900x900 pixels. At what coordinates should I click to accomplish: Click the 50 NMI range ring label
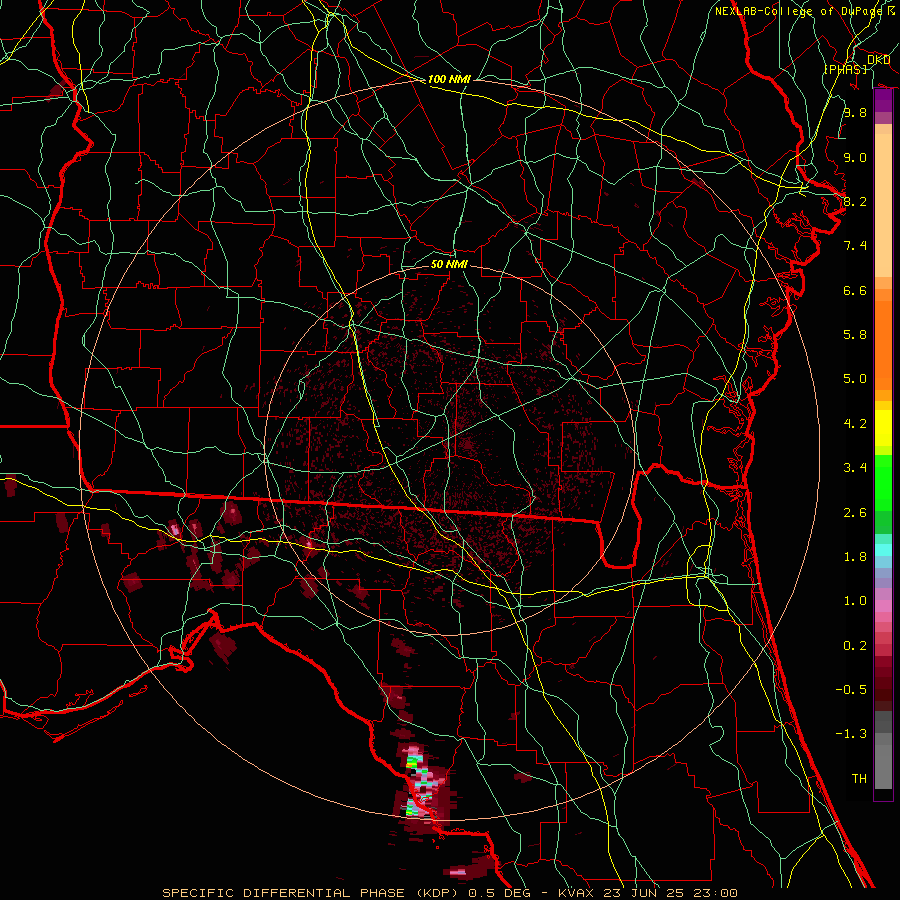[x=449, y=264]
